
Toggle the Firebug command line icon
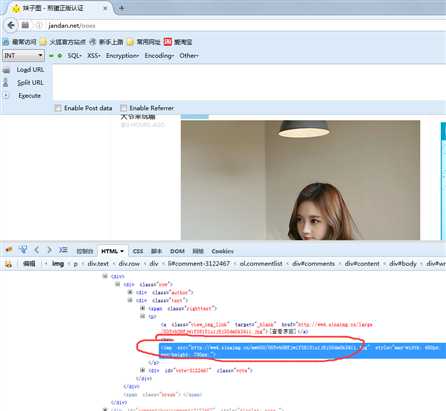click(63, 250)
